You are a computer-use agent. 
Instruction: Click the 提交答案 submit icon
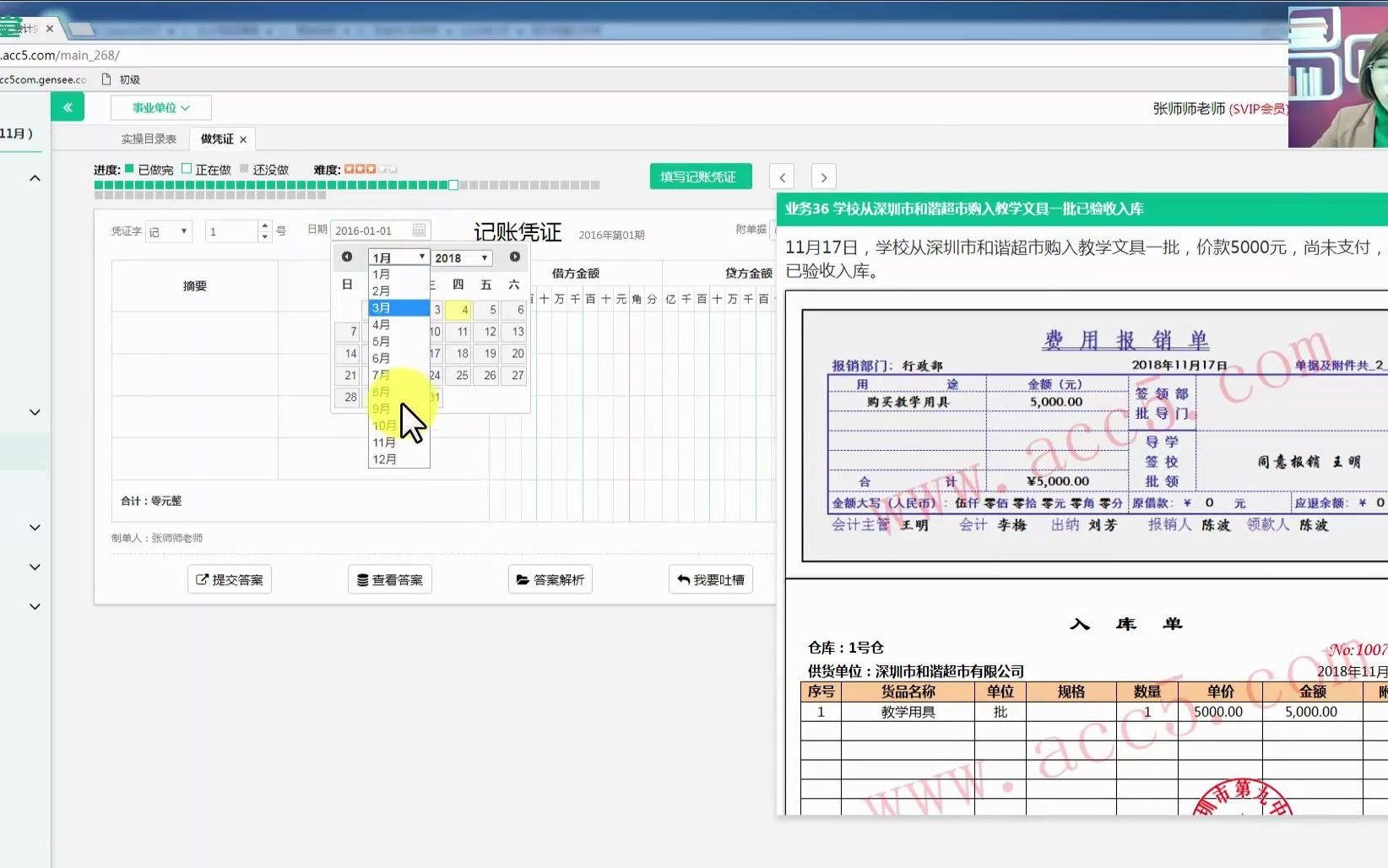[x=203, y=579]
